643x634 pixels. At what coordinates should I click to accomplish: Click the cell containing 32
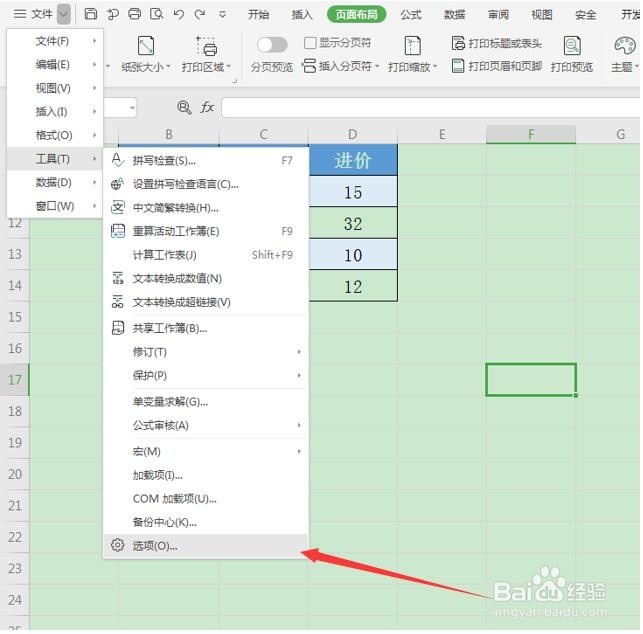(353, 223)
